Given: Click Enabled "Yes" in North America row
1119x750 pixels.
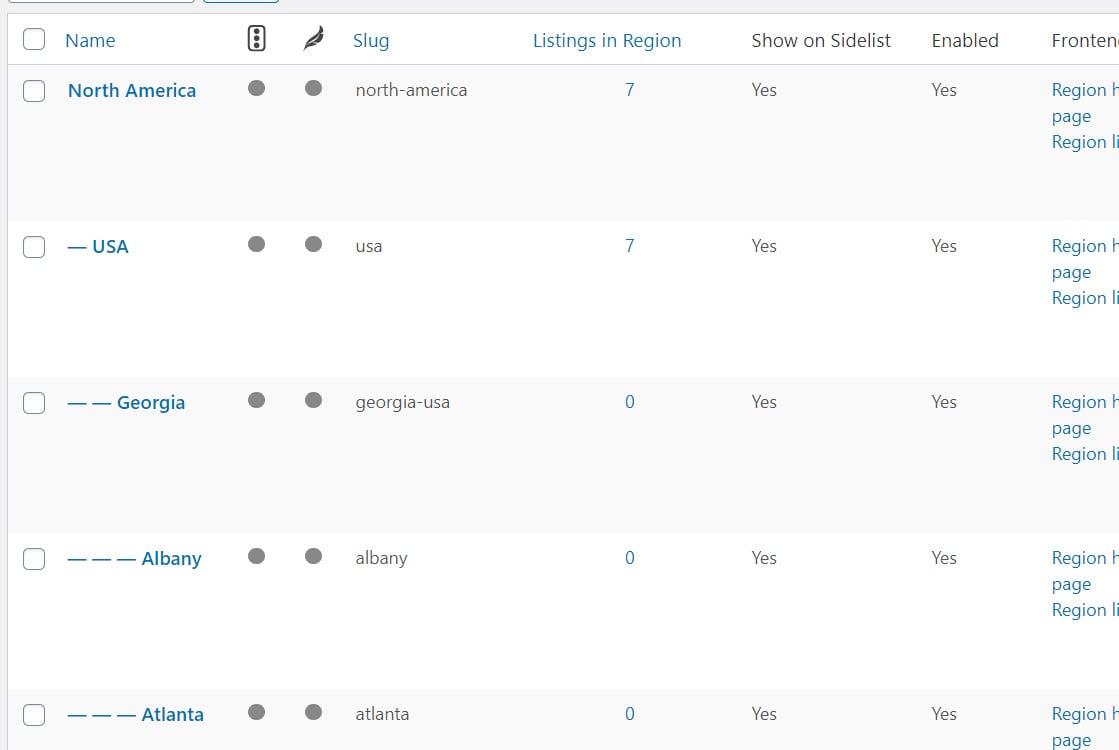Looking at the screenshot, I should [943, 90].
